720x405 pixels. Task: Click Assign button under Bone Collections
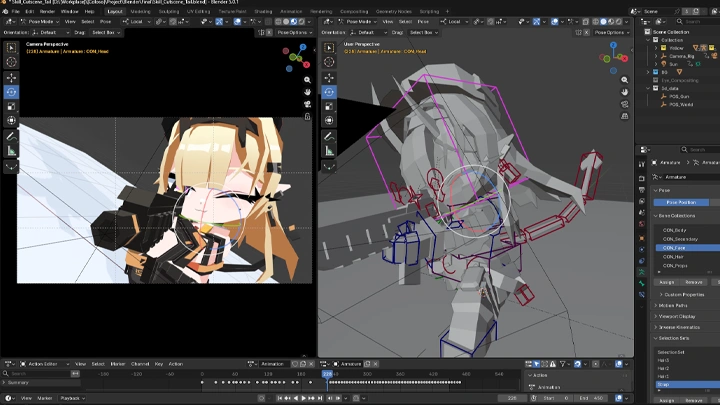pos(667,282)
